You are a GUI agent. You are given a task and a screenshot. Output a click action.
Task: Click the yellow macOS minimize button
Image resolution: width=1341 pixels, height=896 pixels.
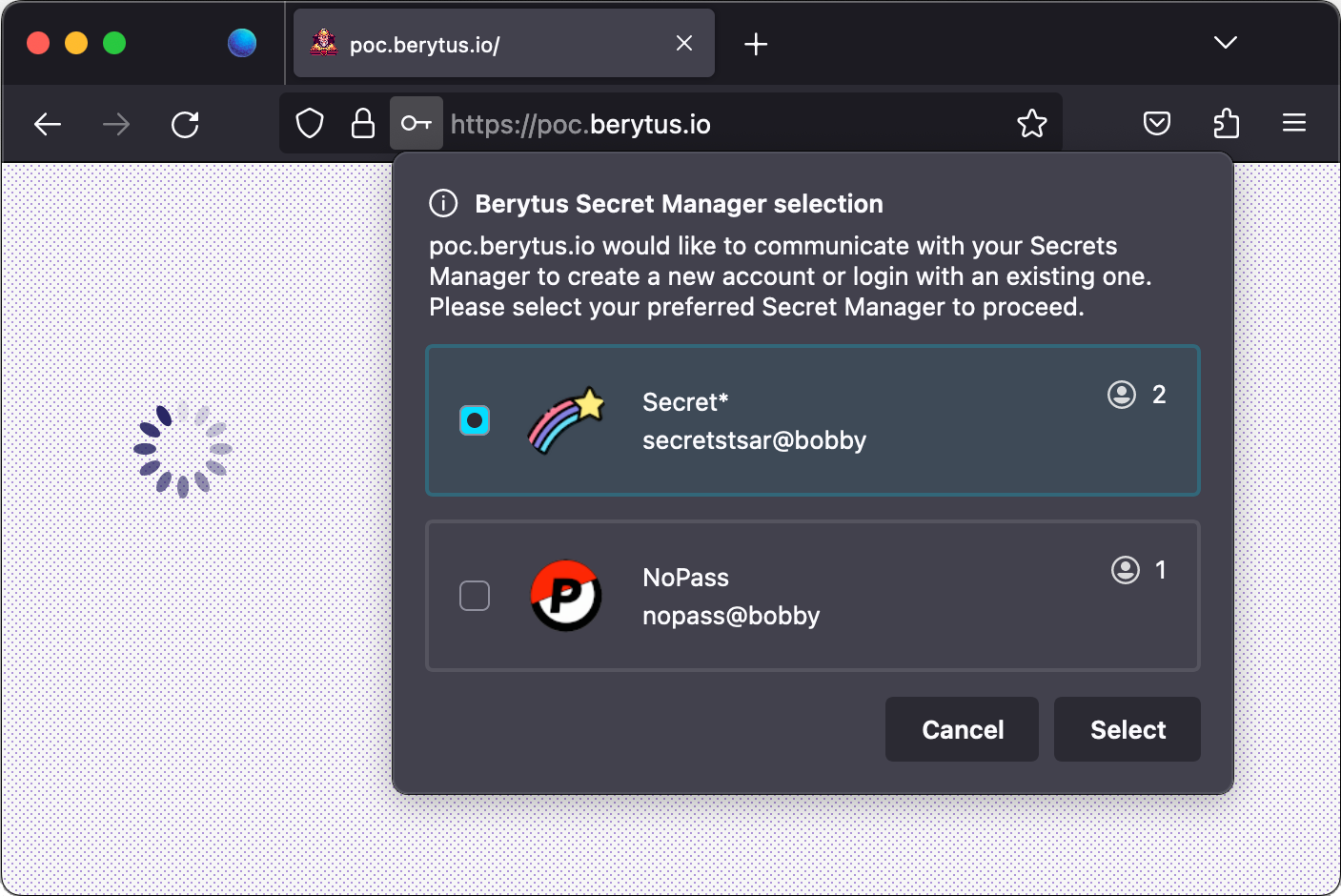76,43
